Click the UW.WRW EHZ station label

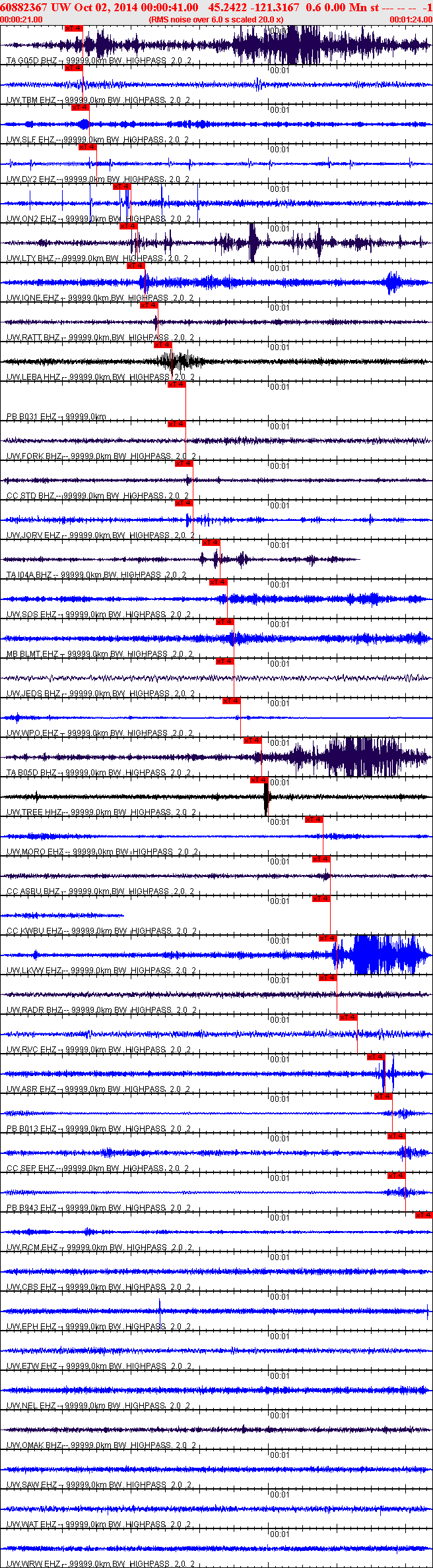click(33, 1564)
